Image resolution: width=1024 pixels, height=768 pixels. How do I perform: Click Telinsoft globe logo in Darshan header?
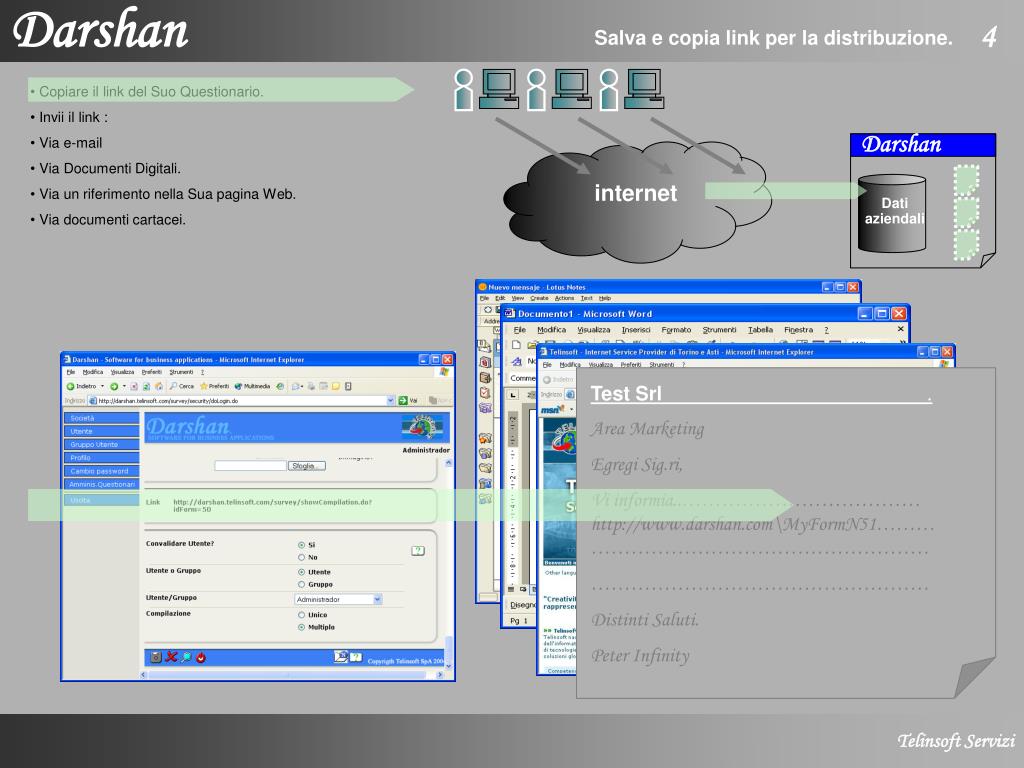tap(424, 426)
